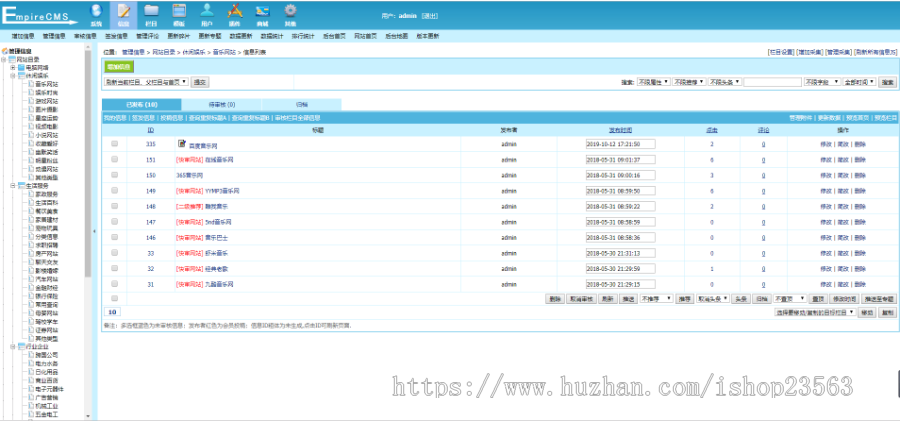Open the 管理评论 submenu item
This screenshot has width=900, height=421.
click(146, 36)
